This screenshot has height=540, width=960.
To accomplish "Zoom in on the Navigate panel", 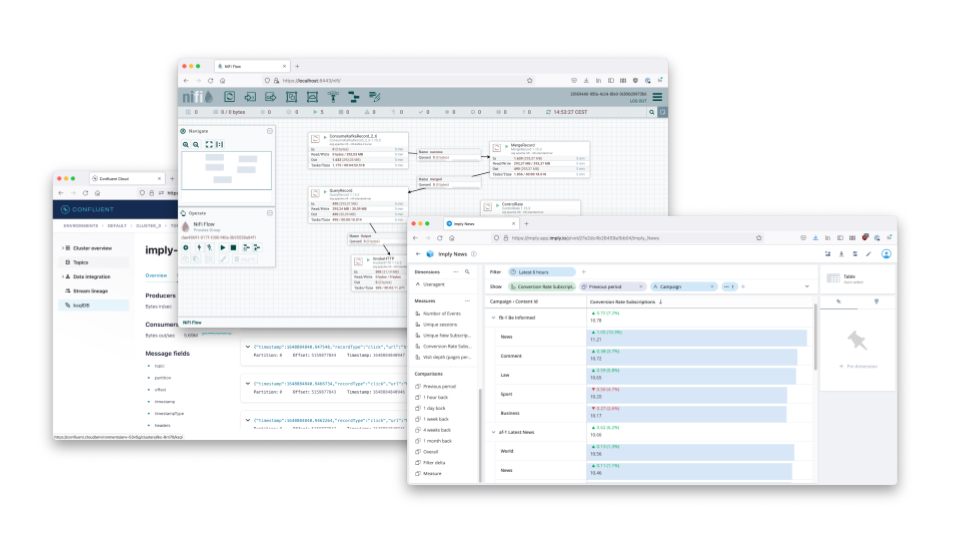I will point(186,144).
